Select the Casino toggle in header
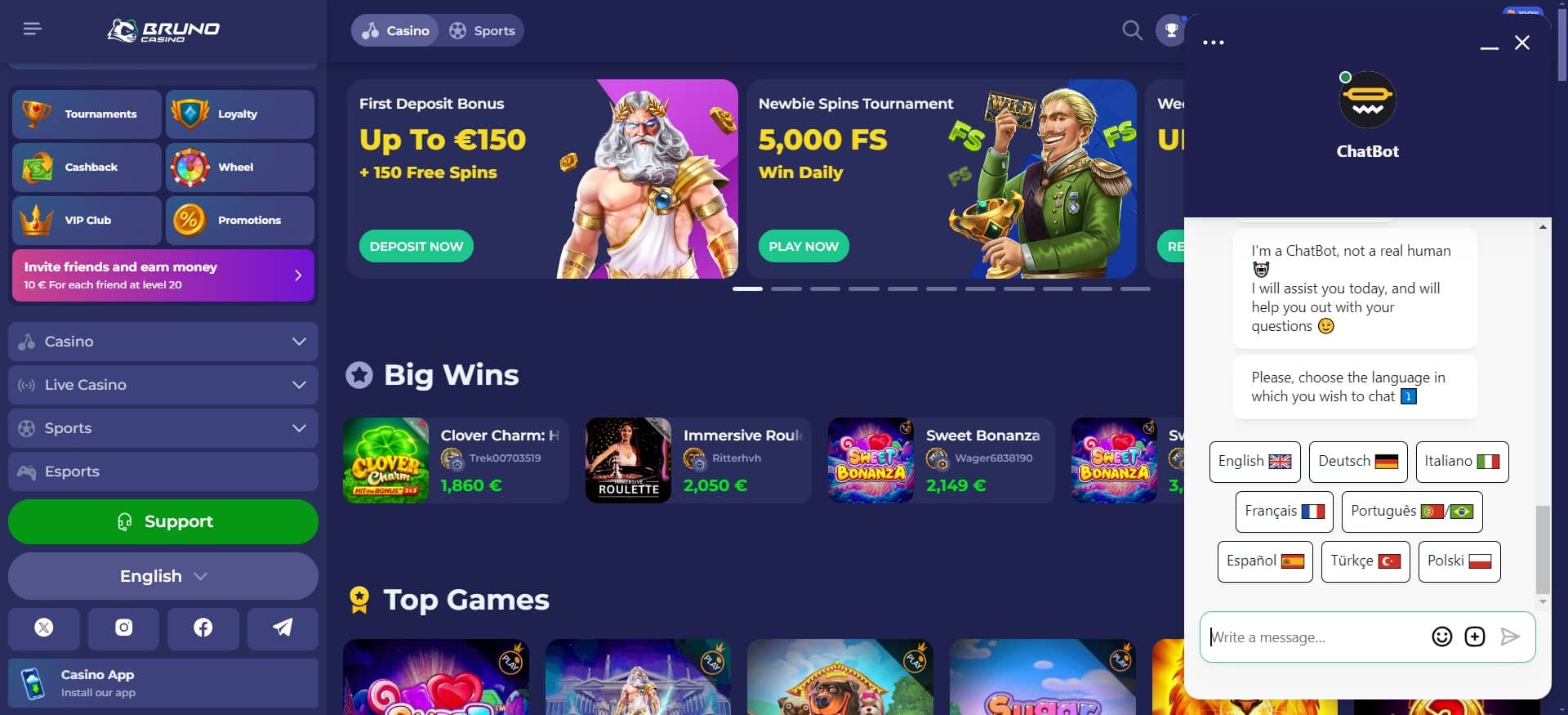 pos(395,31)
